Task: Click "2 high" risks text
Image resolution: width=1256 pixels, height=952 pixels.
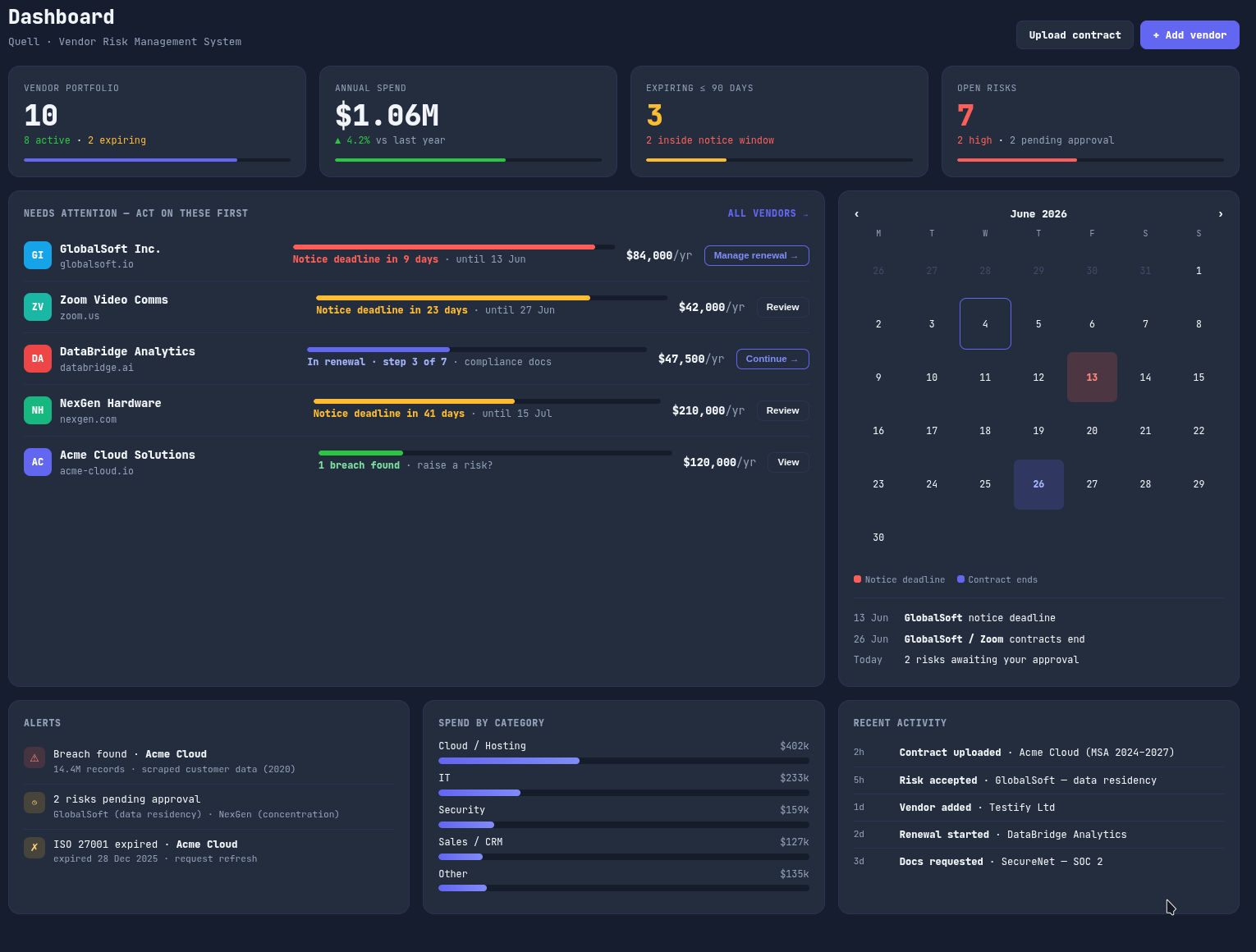Action: (974, 140)
